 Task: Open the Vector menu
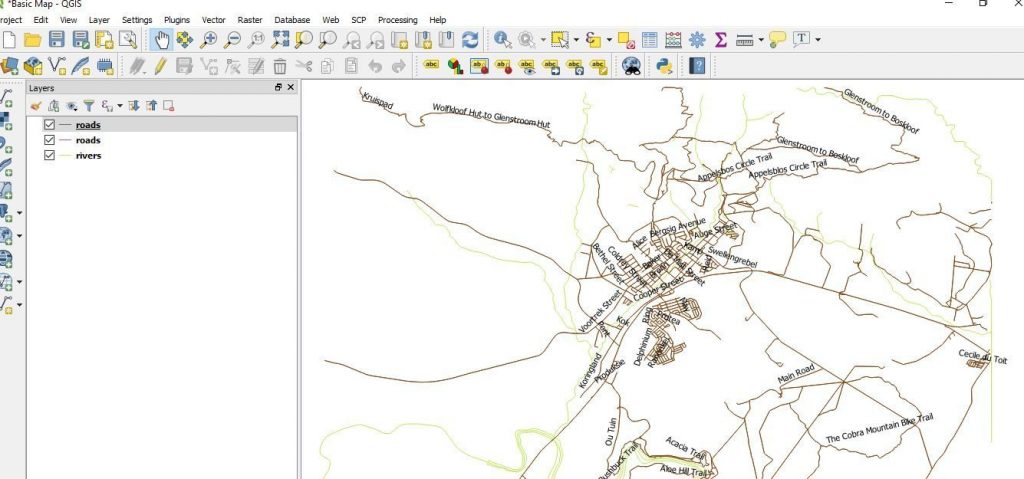213,19
